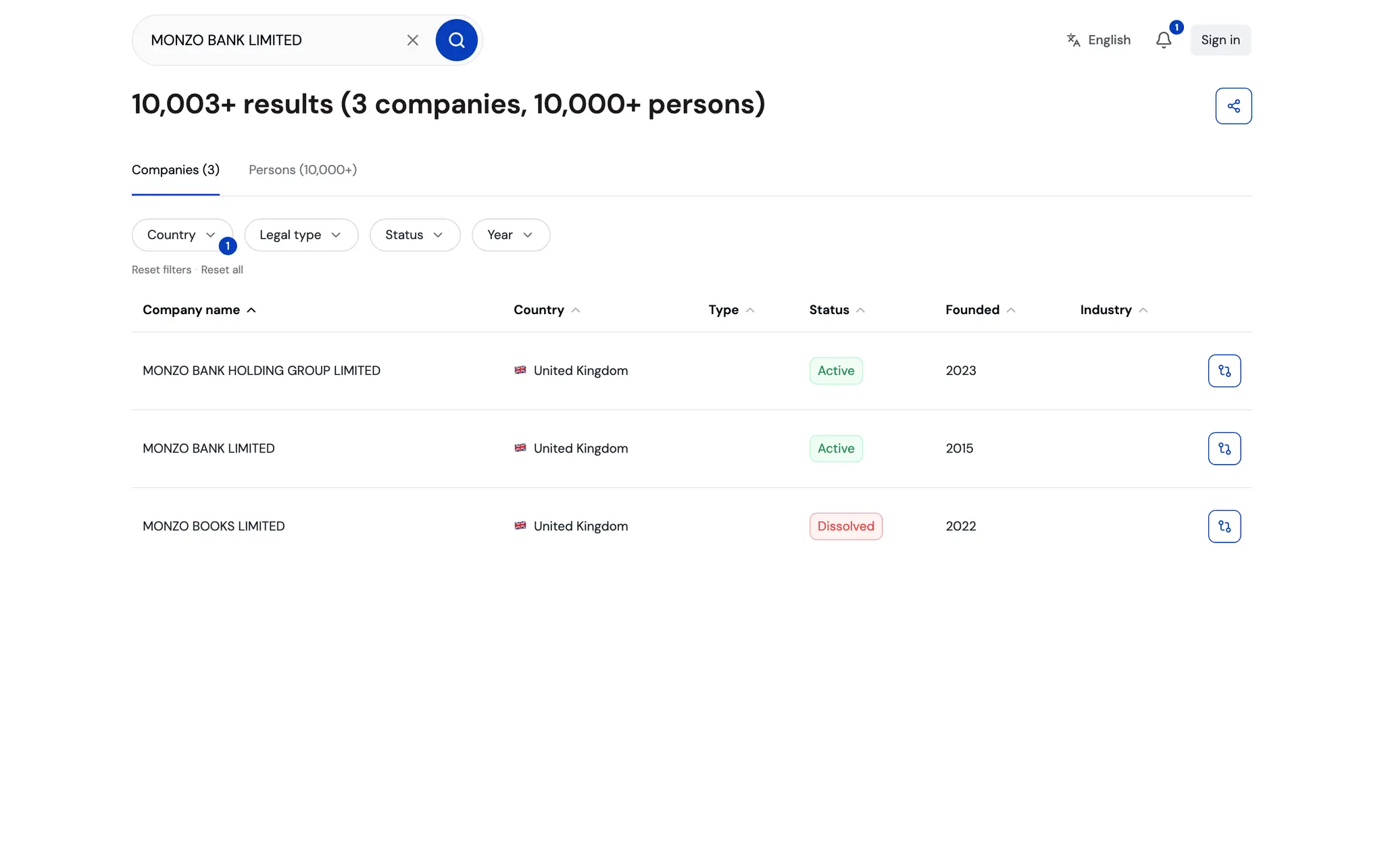Open the Year filter dropdown
The width and height of the screenshot is (1384, 868).
[x=510, y=235]
